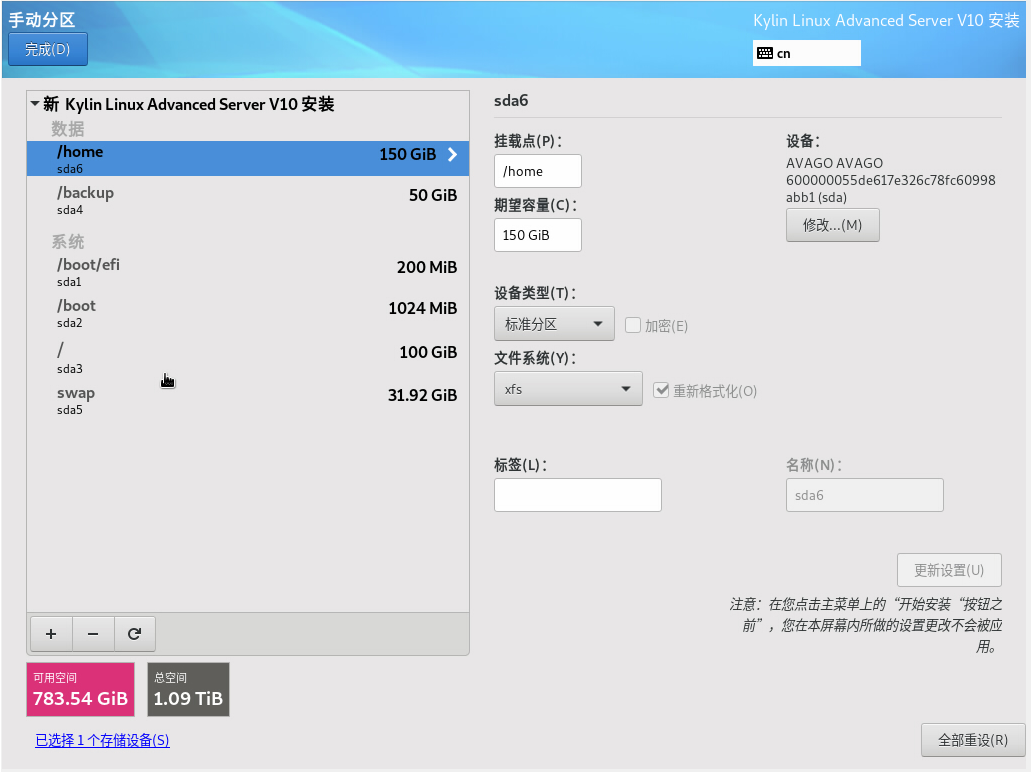Select the /boot sda2 partition row
The image size is (1031, 772).
pyautogui.click(x=248, y=313)
